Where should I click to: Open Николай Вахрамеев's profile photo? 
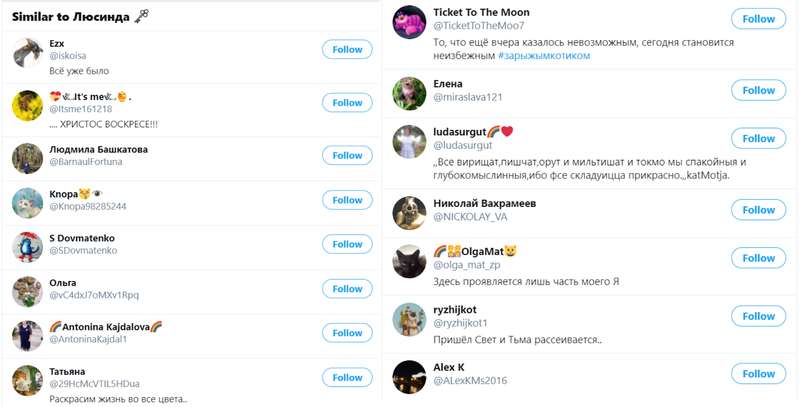(x=410, y=211)
